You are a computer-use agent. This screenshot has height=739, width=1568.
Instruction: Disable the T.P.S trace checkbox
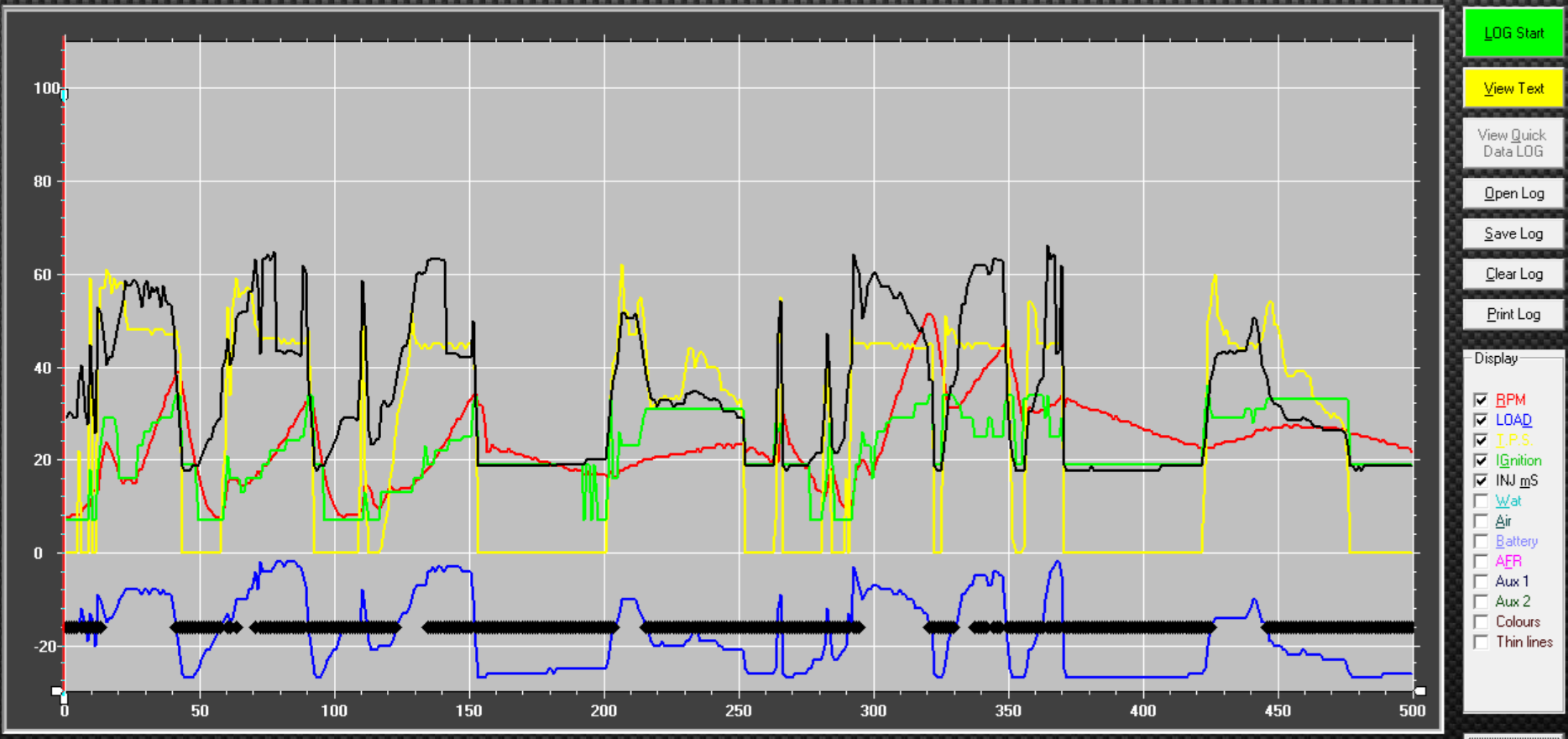pyautogui.click(x=1481, y=440)
